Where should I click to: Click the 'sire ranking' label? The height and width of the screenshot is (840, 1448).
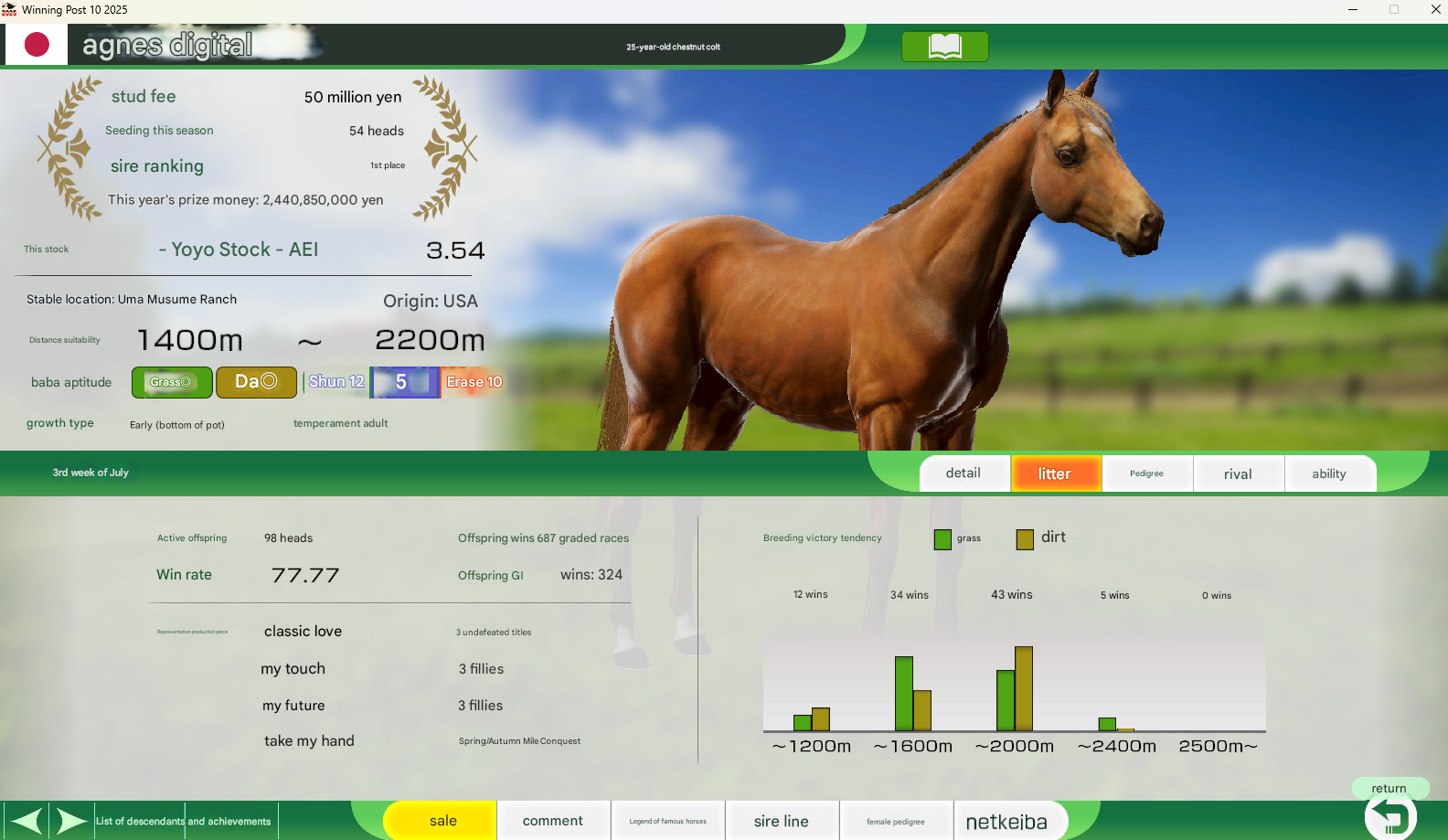[x=157, y=165]
